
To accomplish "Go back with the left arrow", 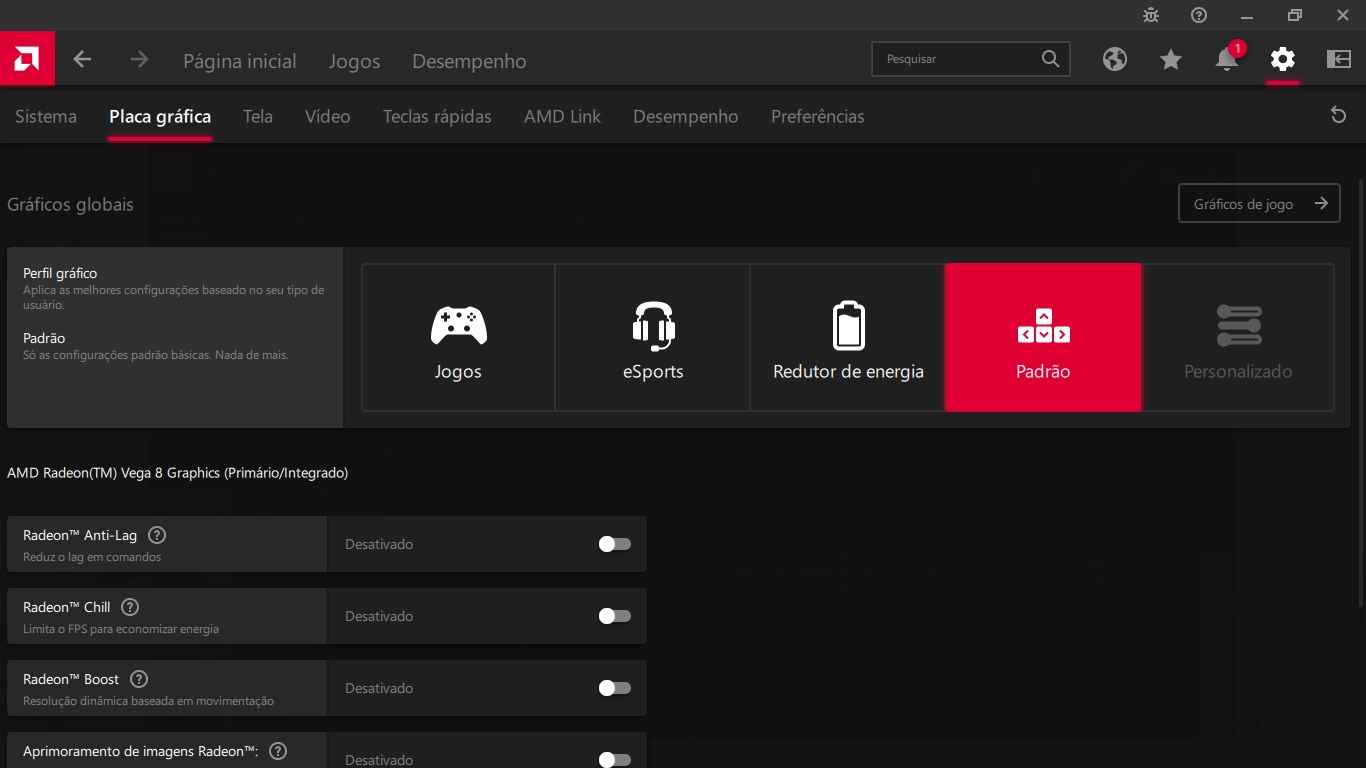I will point(82,60).
